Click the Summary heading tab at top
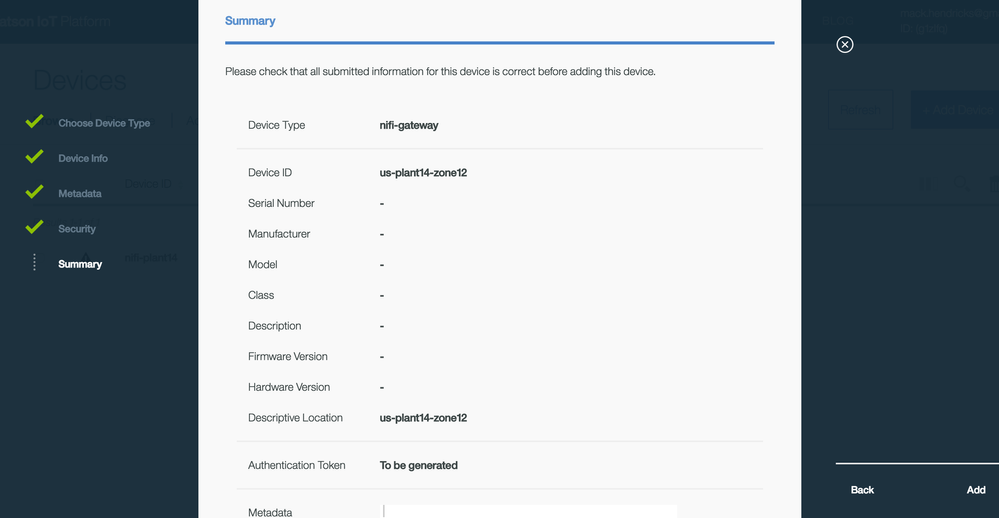Viewport: 999px width, 518px height. [x=250, y=21]
